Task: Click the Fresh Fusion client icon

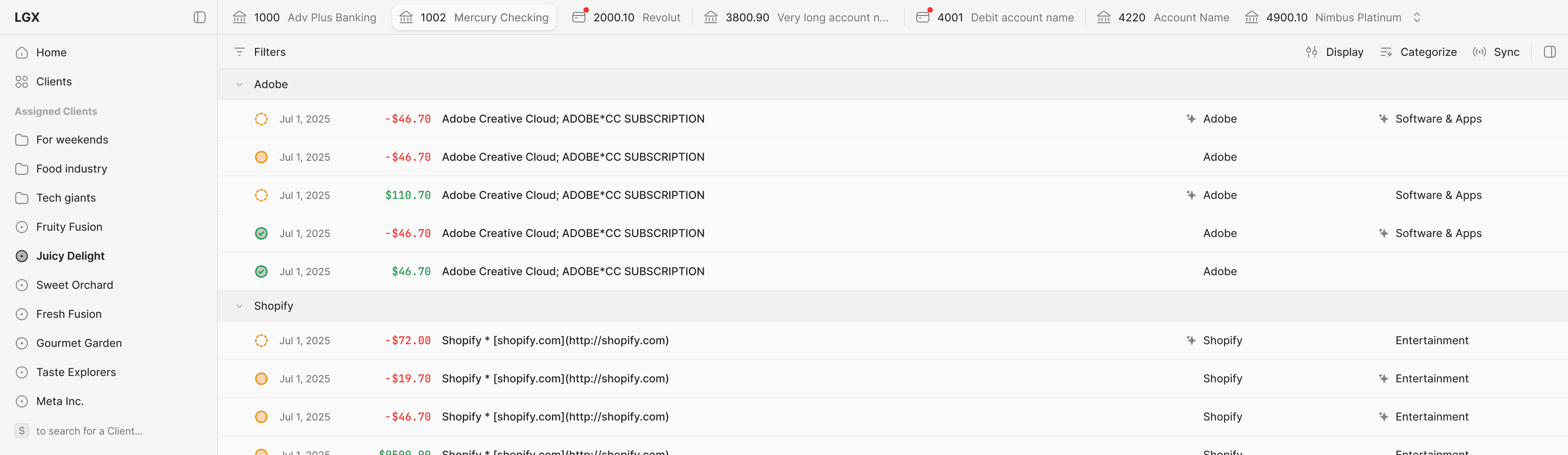Action: click(22, 314)
